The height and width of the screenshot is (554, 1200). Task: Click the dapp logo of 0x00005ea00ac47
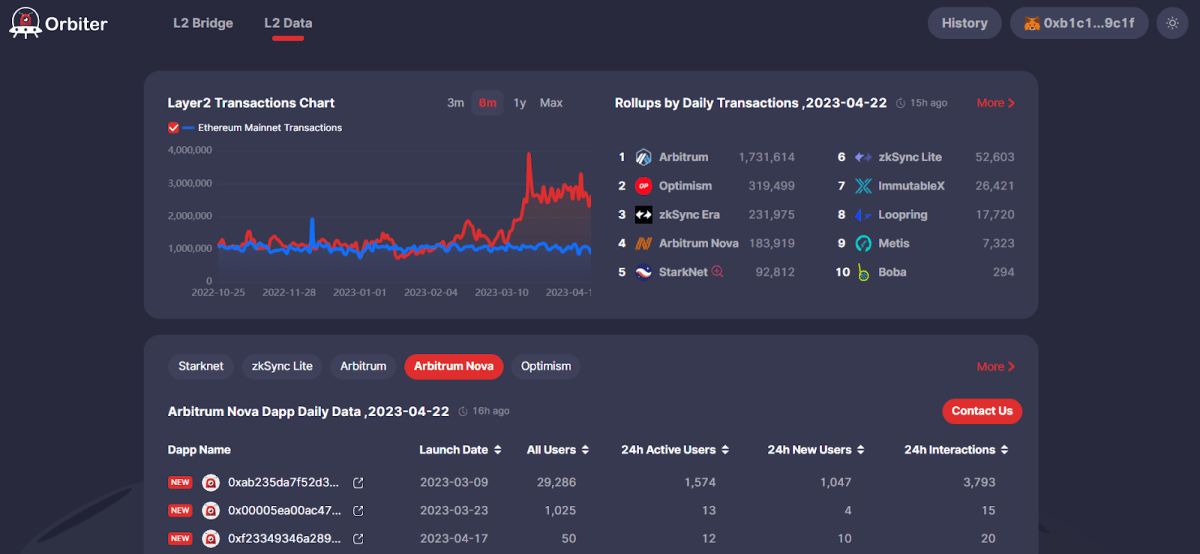tap(211, 510)
